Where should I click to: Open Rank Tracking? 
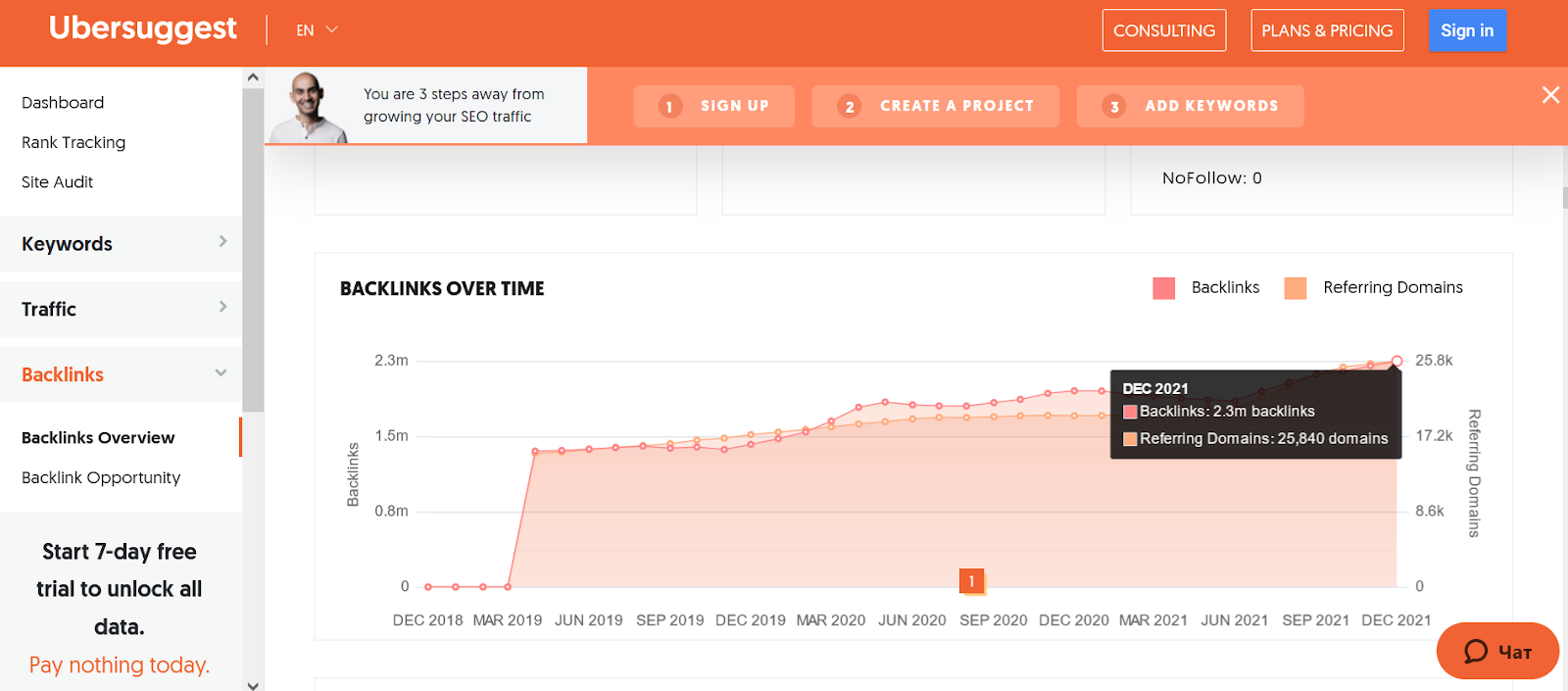pyautogui.click(x=73, y=142)
